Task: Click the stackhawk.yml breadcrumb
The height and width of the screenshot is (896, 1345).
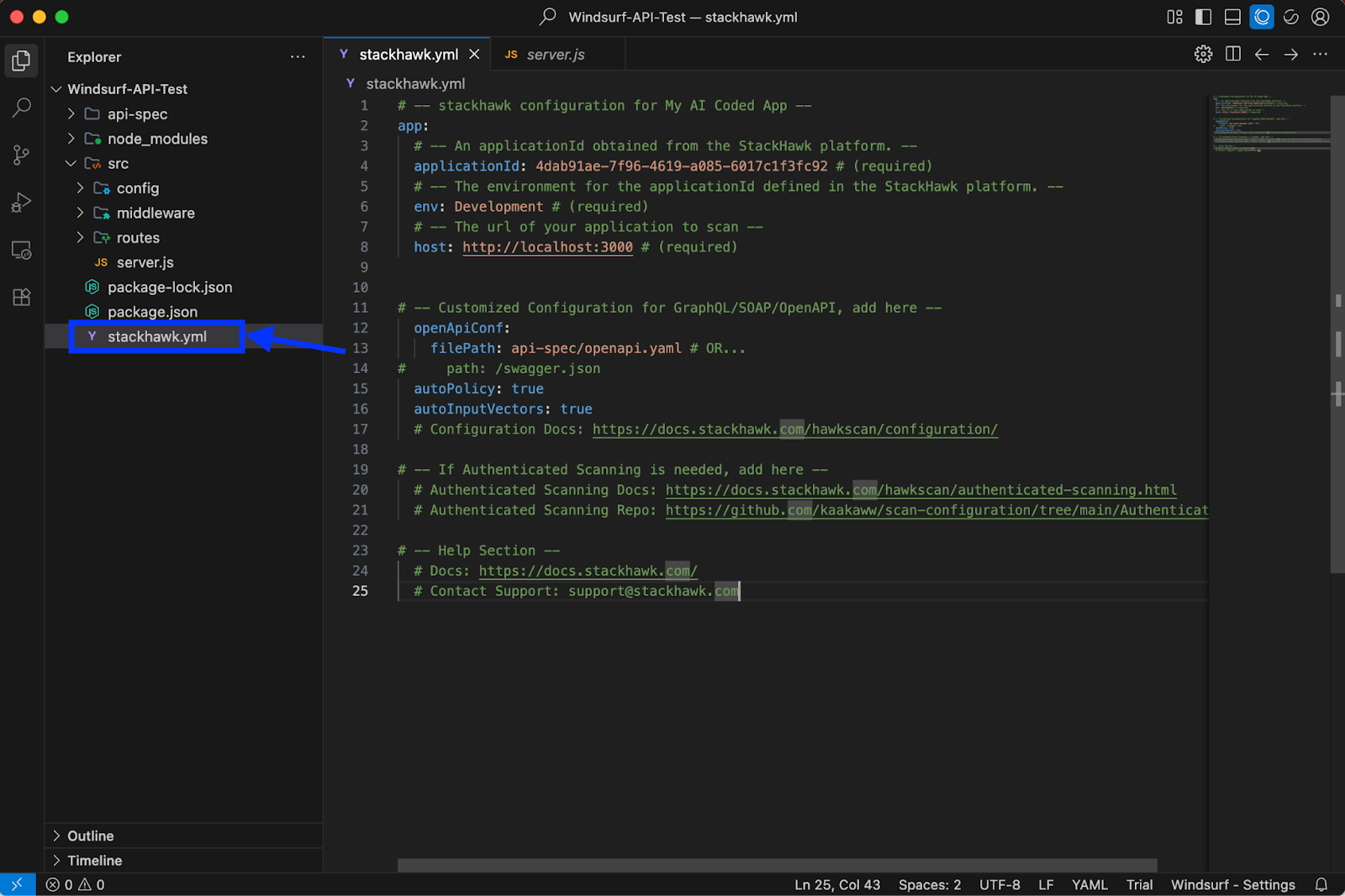Action: pos(415,84)
